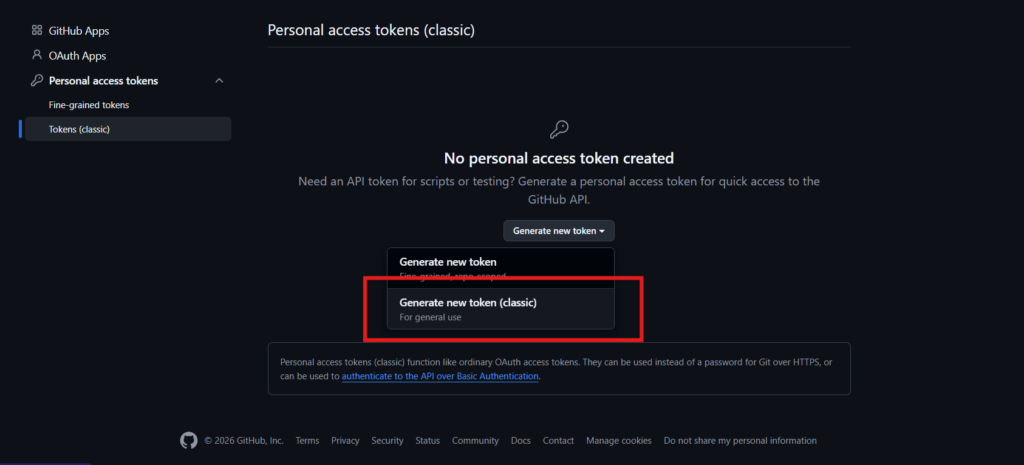Click the Personal access tokens key icon

37,80
